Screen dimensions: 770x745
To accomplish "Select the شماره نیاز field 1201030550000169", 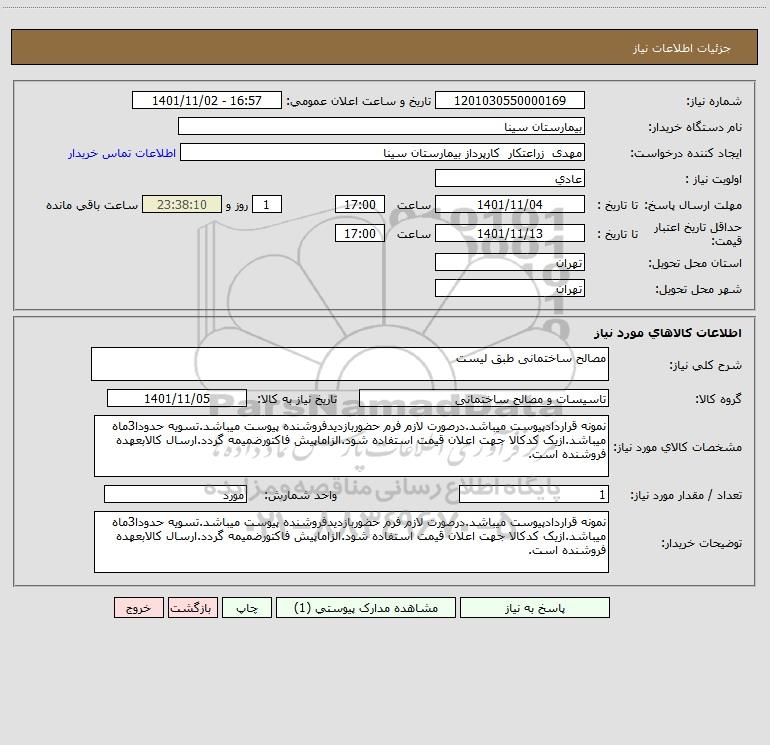I will (510, 101).
